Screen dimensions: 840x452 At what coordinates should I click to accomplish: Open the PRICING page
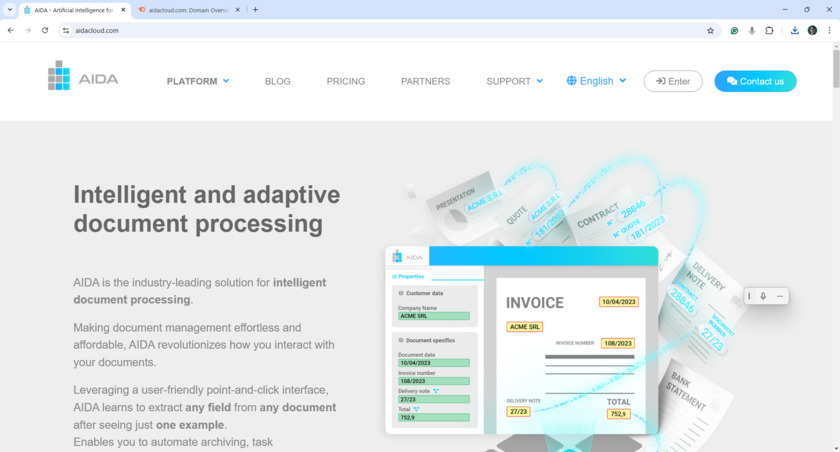346,81
